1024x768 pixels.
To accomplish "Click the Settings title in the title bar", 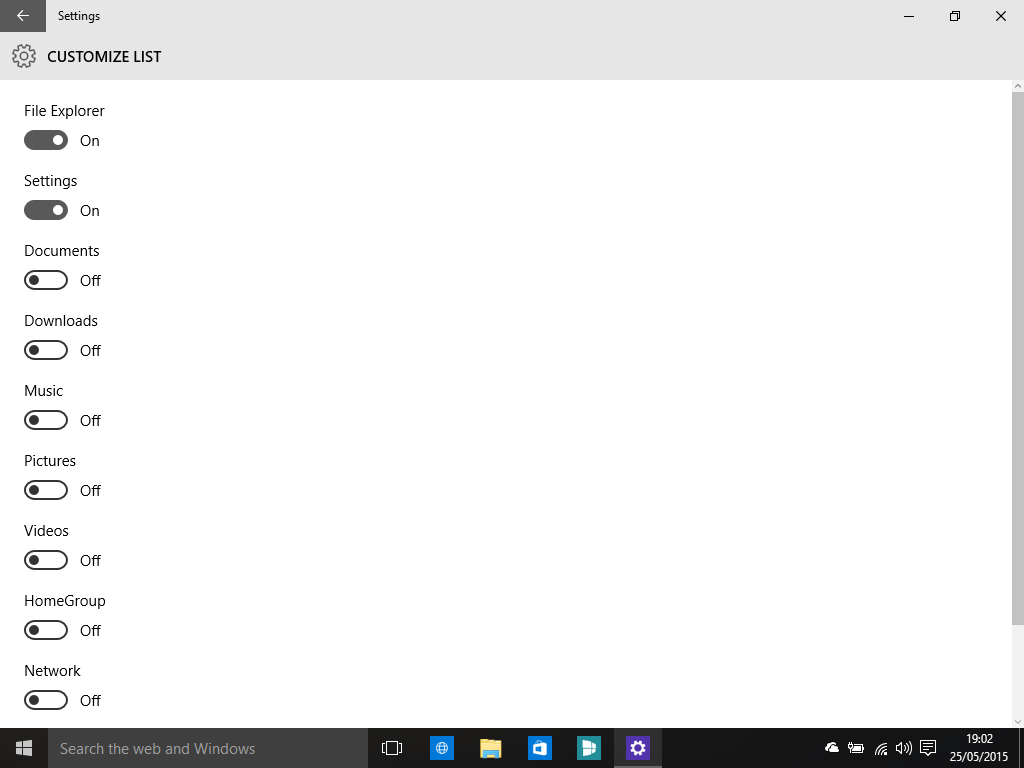I will point(78,16).
